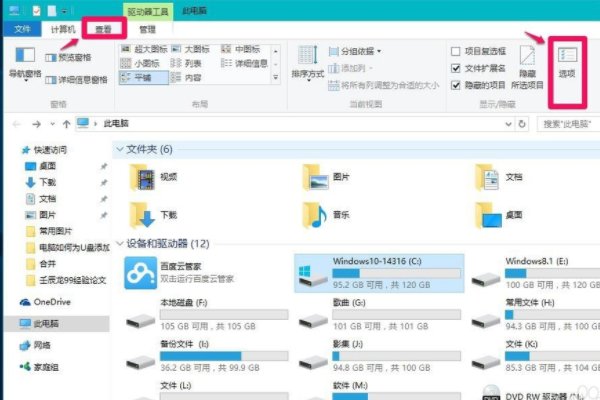Open 下载 in the quick access list
Viewport: 600px width, 400px height.
tap(41, 182)
